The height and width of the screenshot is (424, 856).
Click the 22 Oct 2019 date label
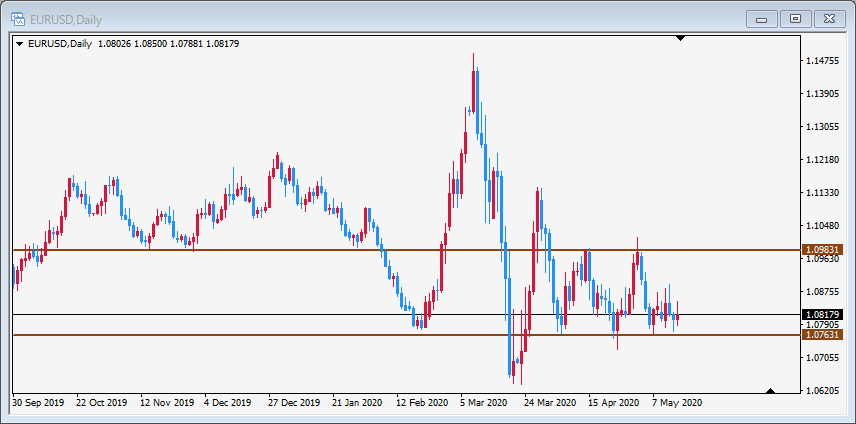tap(102, 403)
